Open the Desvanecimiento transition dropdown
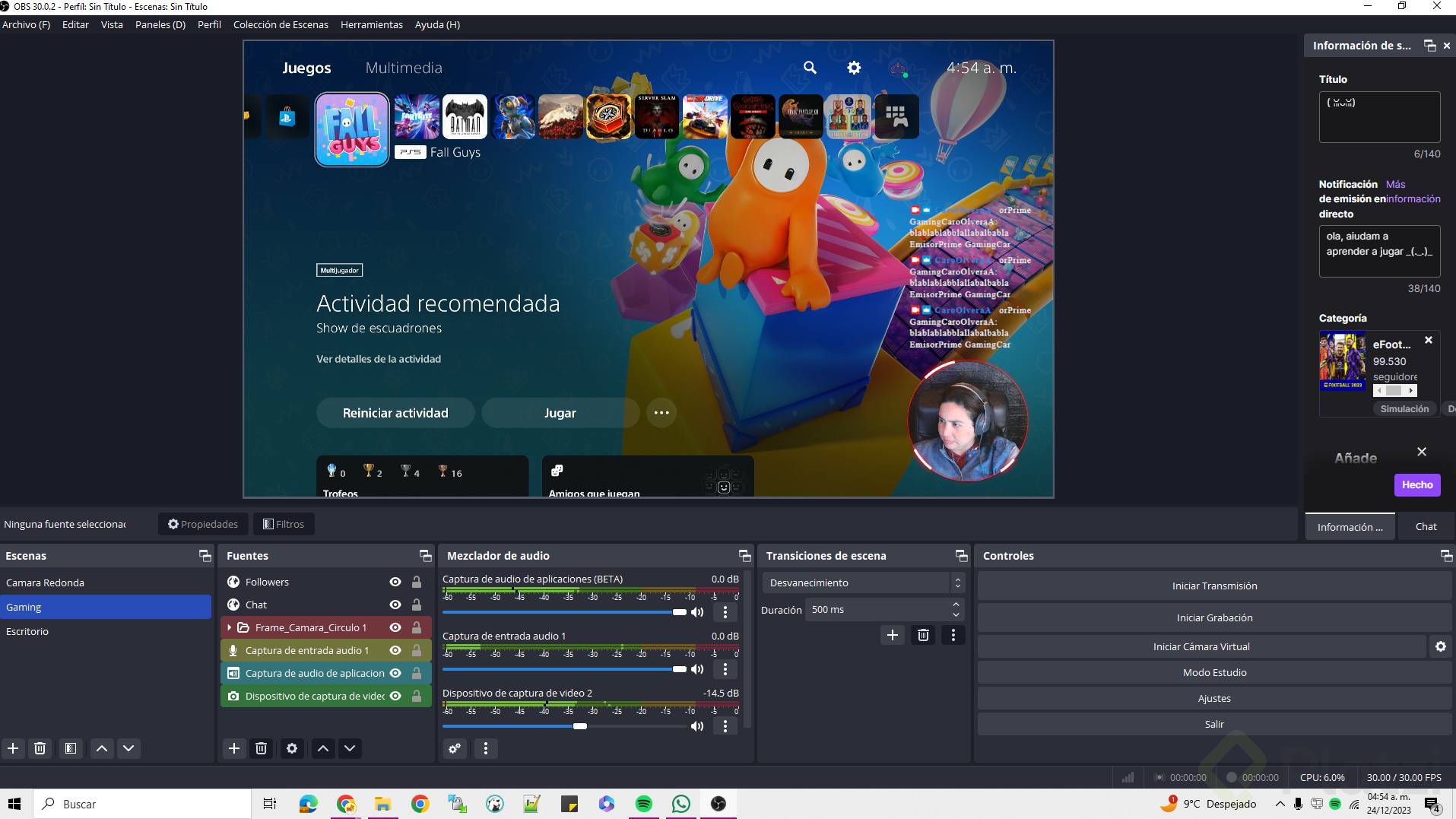Image resolution: width=1456 pixels, height=819 pixels. point(864,583)
